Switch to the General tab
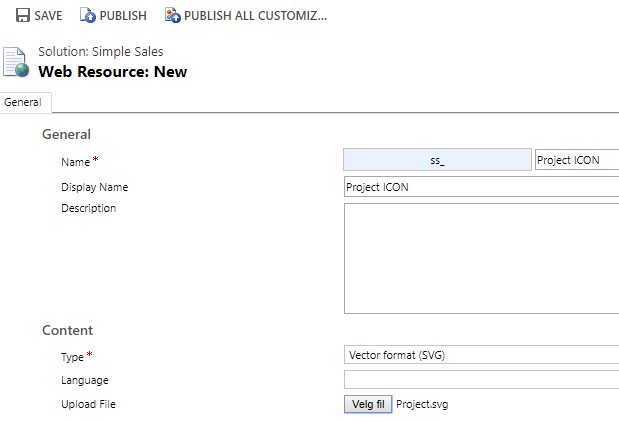Image resolution: width=619 pixels, height=422 pixels. click(24, 102)
